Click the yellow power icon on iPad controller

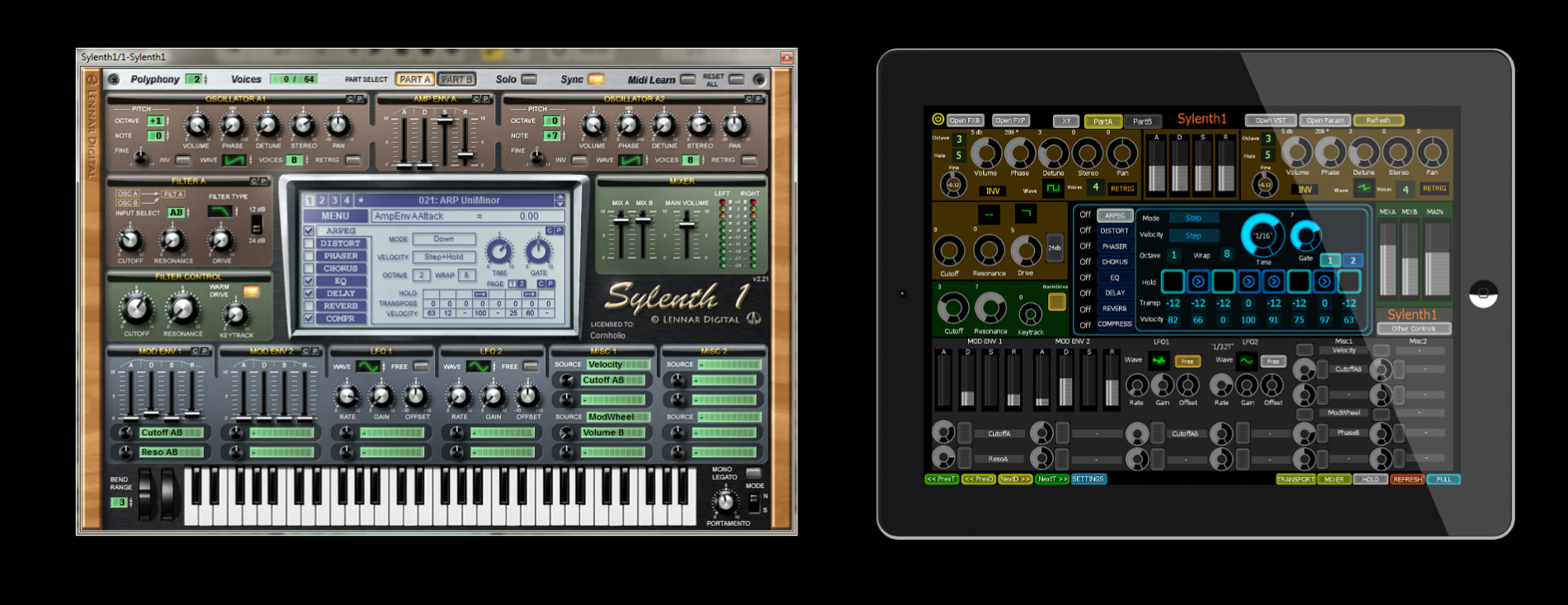[x=937, y=119]
